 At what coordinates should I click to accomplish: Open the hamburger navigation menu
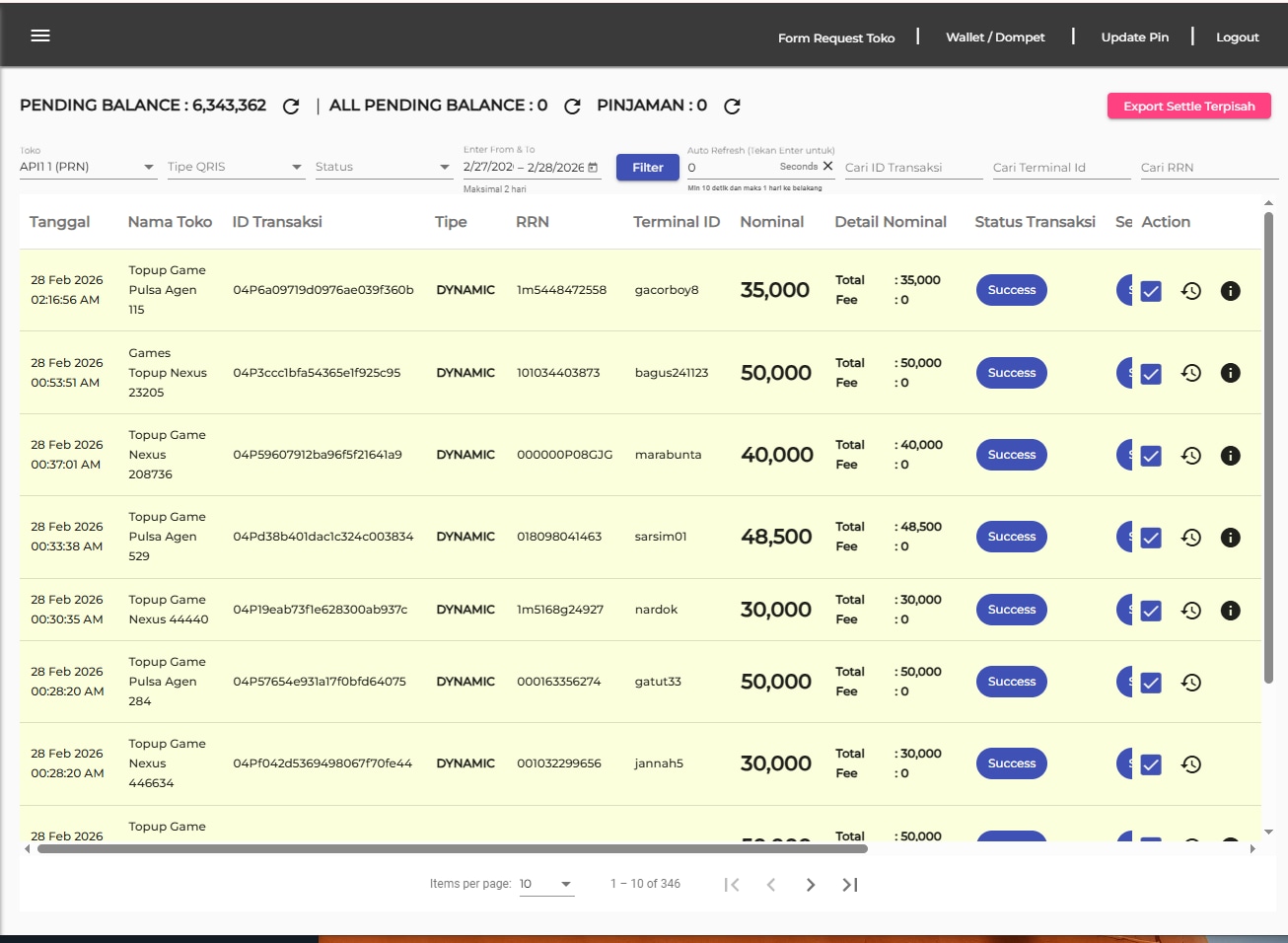(40, 36)
